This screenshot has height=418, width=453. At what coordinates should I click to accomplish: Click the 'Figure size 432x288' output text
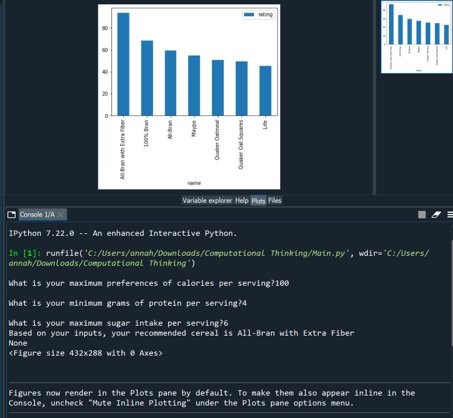[86, 353]
